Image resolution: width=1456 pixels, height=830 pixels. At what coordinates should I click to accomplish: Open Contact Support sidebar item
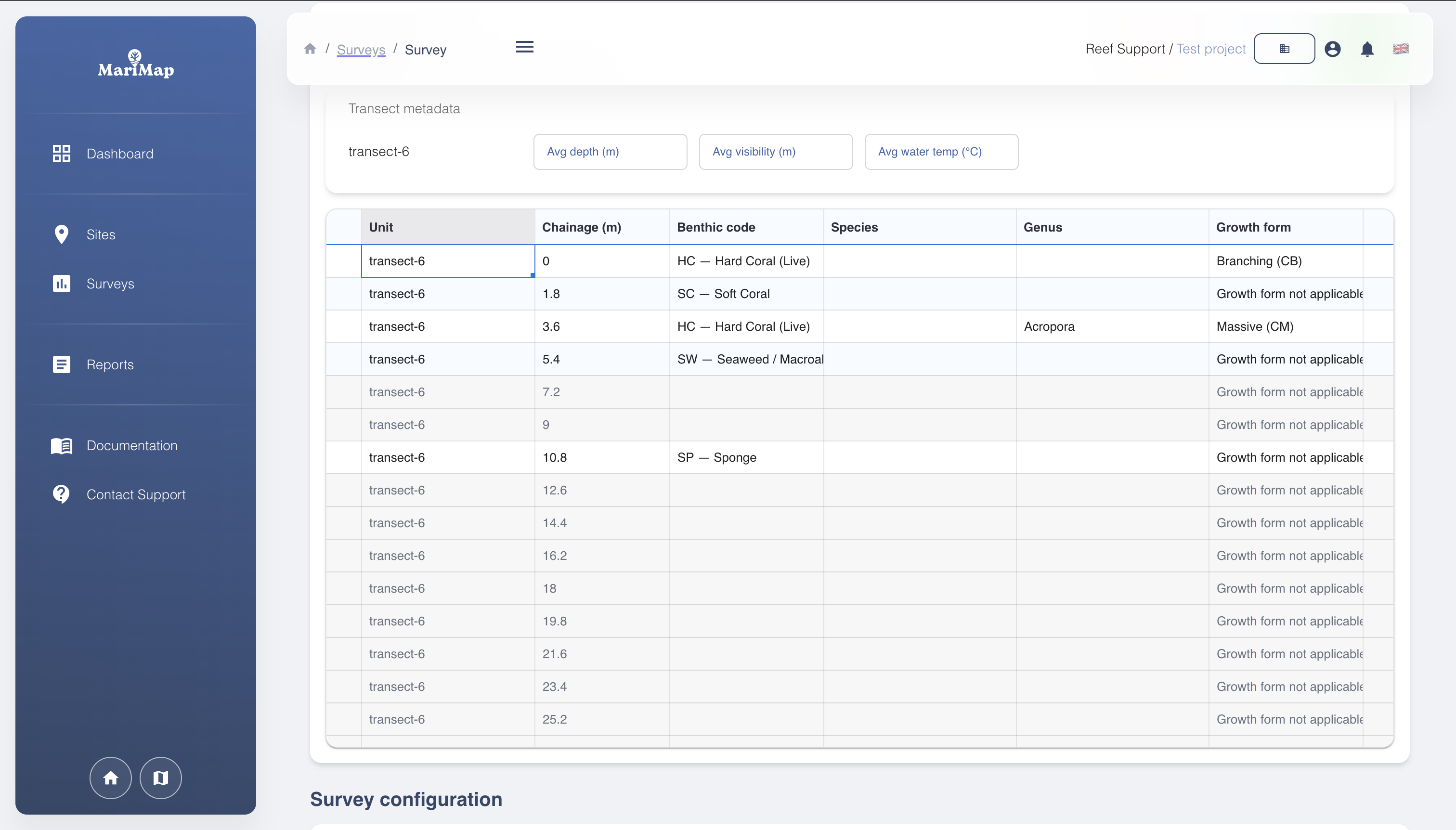(136, 495)
